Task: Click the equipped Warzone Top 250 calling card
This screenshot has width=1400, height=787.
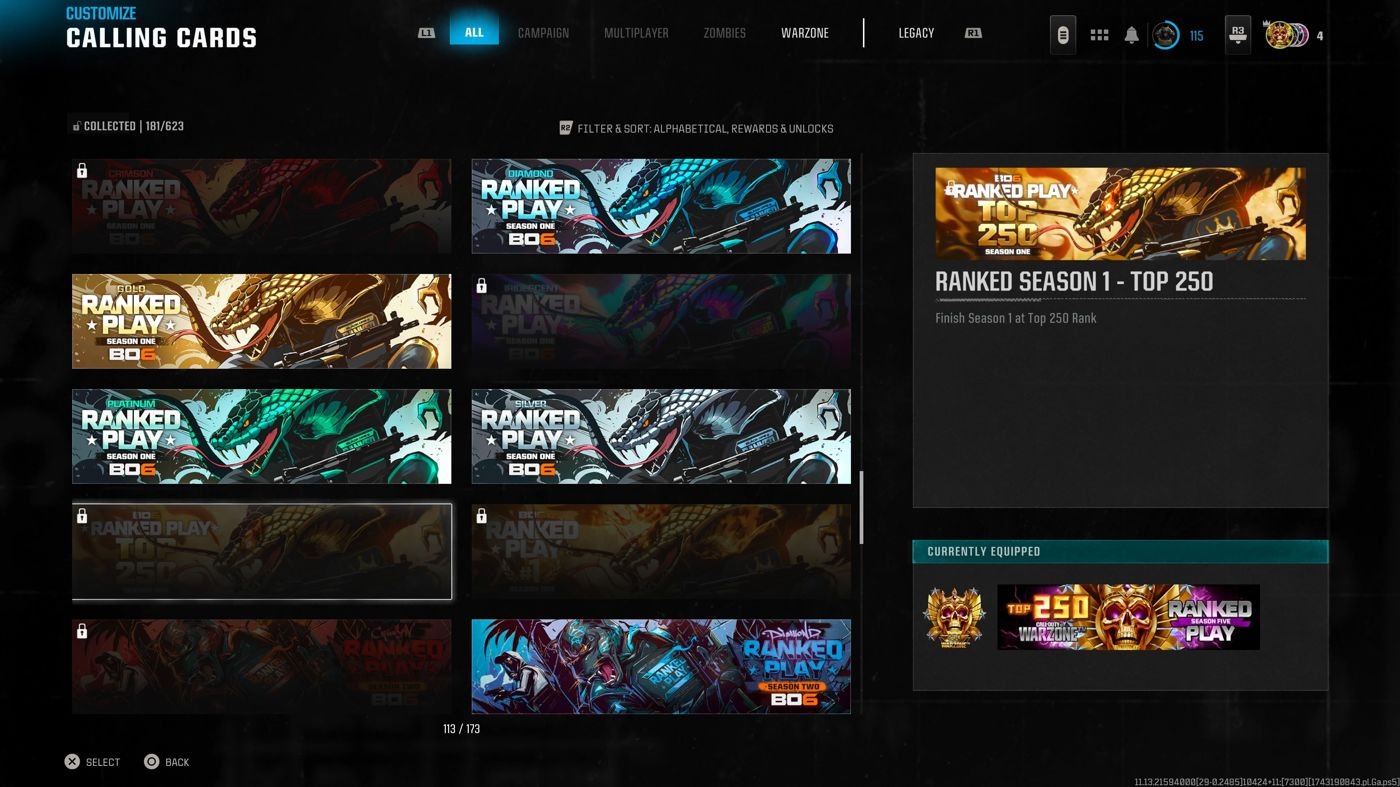Action: 1128,617
